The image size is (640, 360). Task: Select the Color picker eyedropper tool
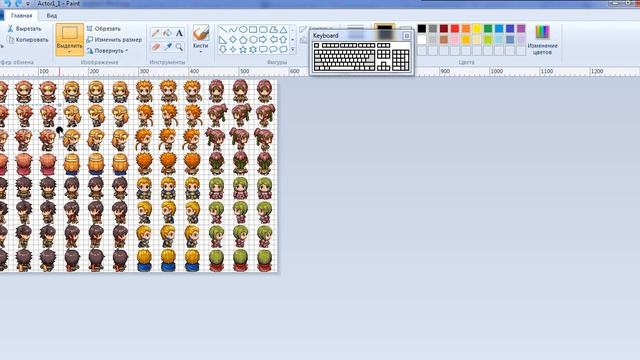click(167, 47)
